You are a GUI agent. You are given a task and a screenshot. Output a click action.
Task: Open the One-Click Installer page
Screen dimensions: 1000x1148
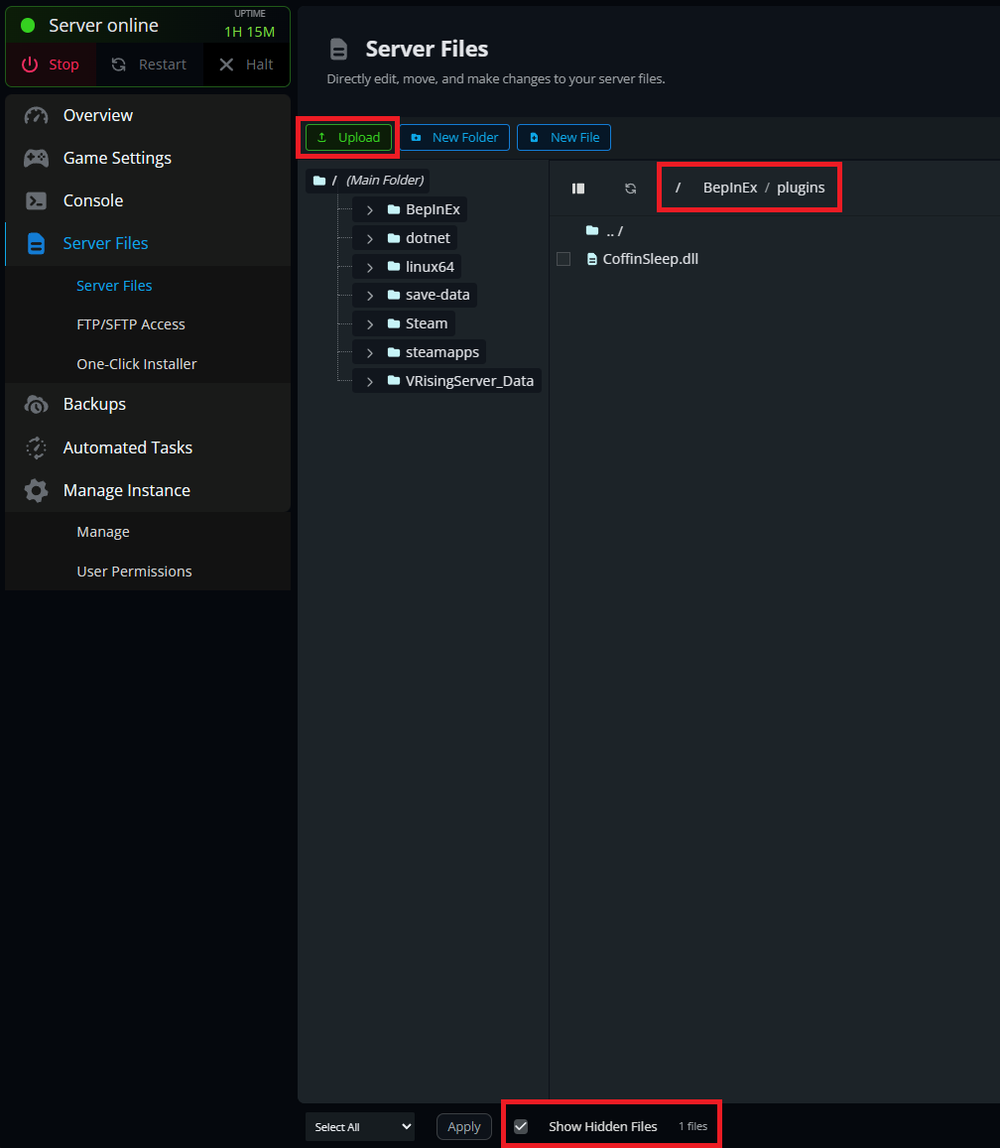click(136, 364)
